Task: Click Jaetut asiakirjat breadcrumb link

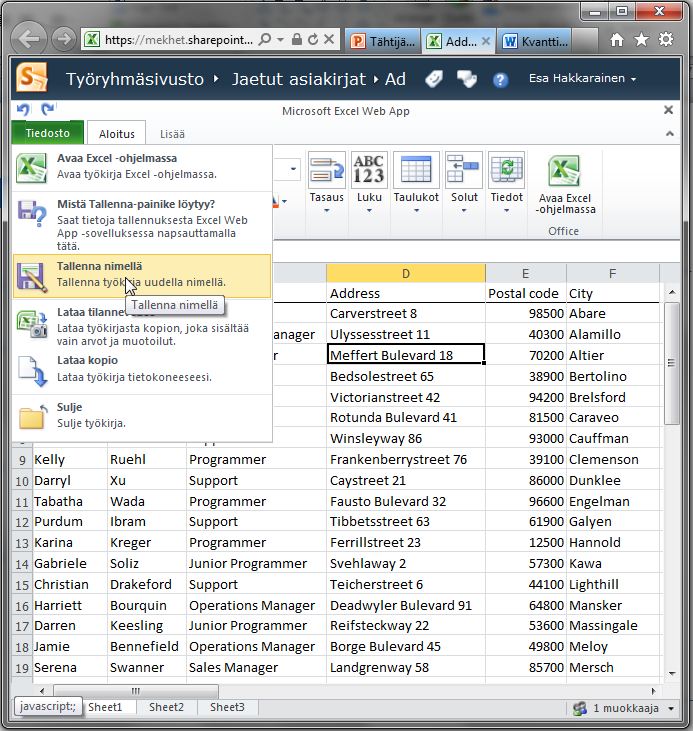Action: pos(299,79)
